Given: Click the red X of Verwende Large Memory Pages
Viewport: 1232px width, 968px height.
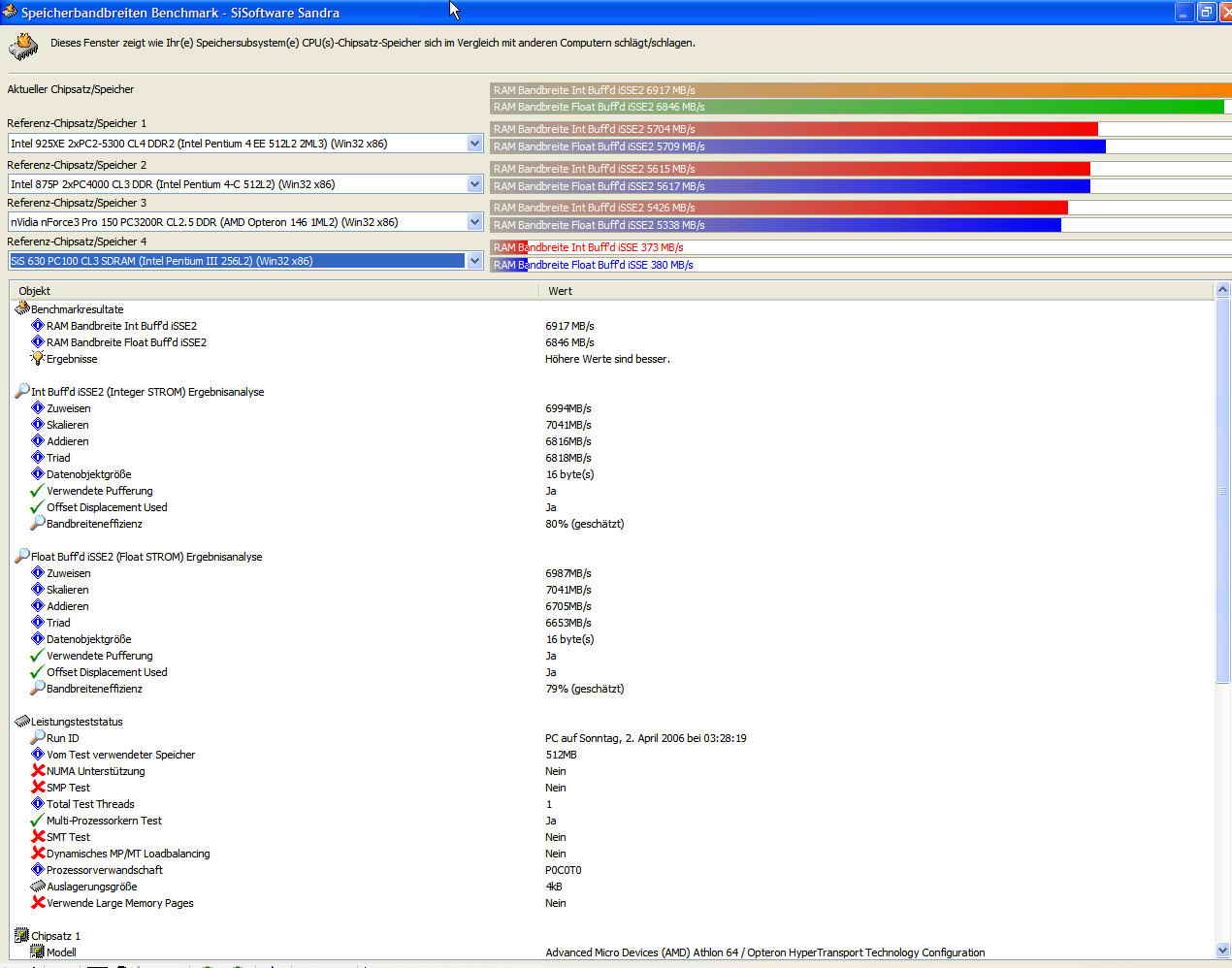Looking at the screenshot, I should coord(38,902).
